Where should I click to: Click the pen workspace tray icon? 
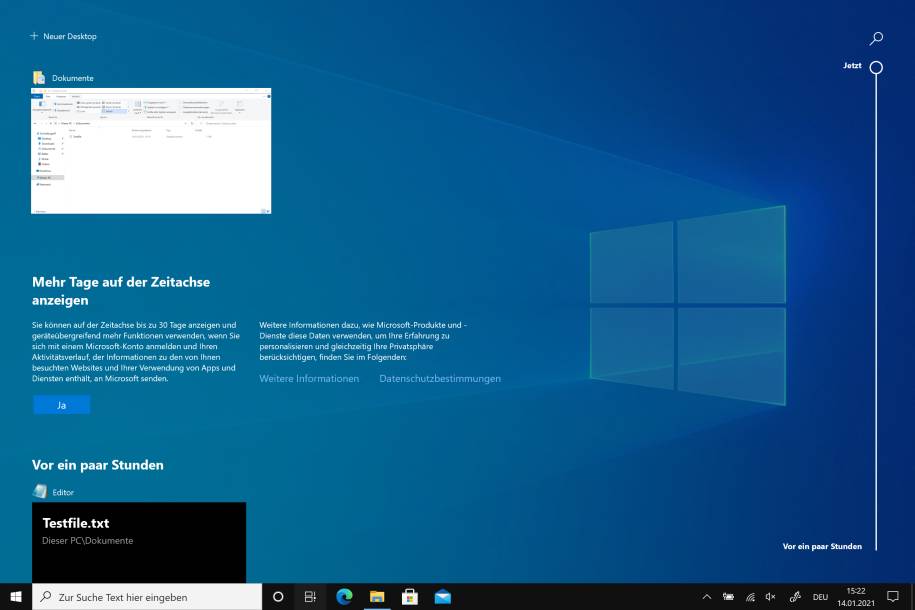[x=795, y=597]
